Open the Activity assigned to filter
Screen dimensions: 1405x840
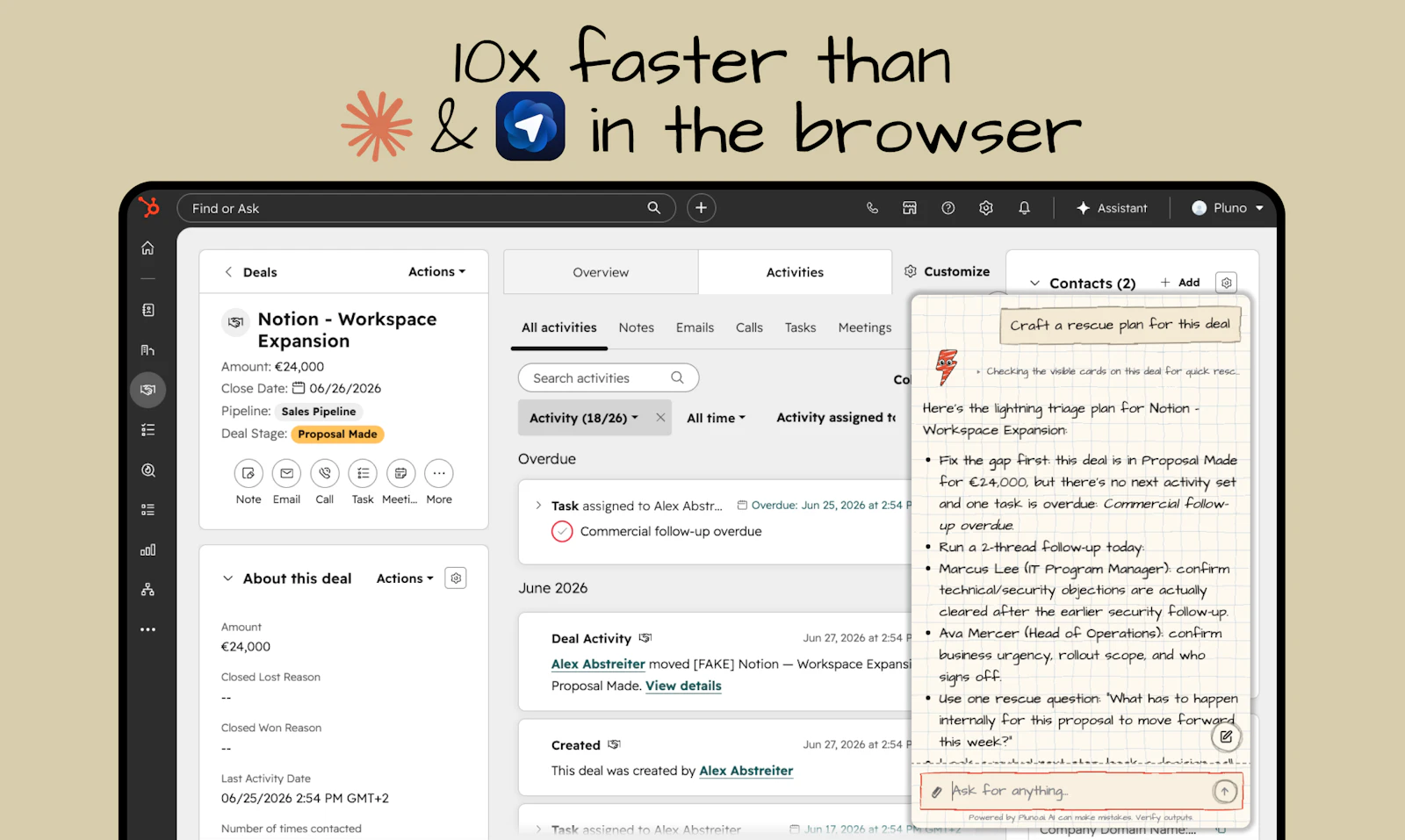[x=837, y=418]
